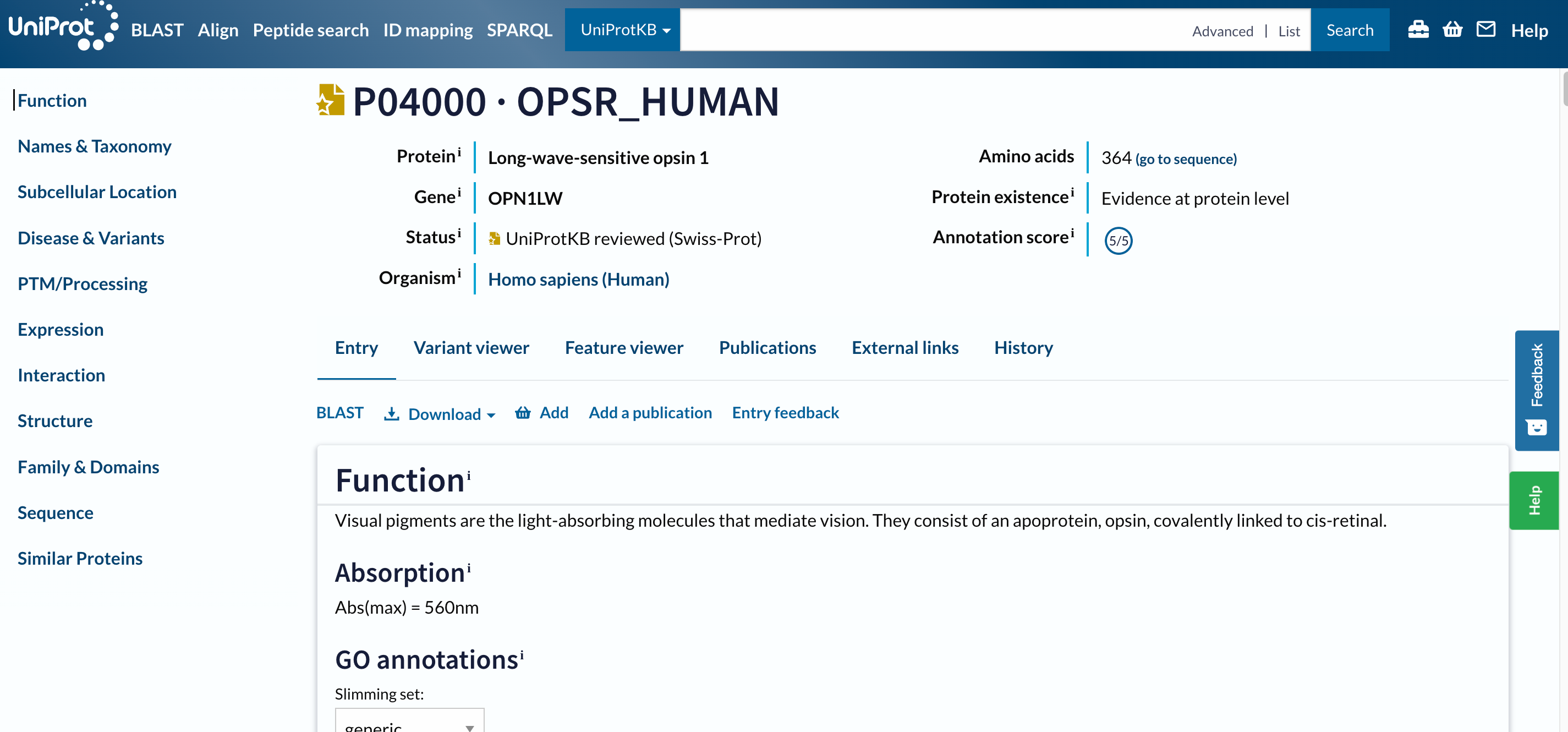
Task: Jump to Function in sidebar
Action: (52, 101)
